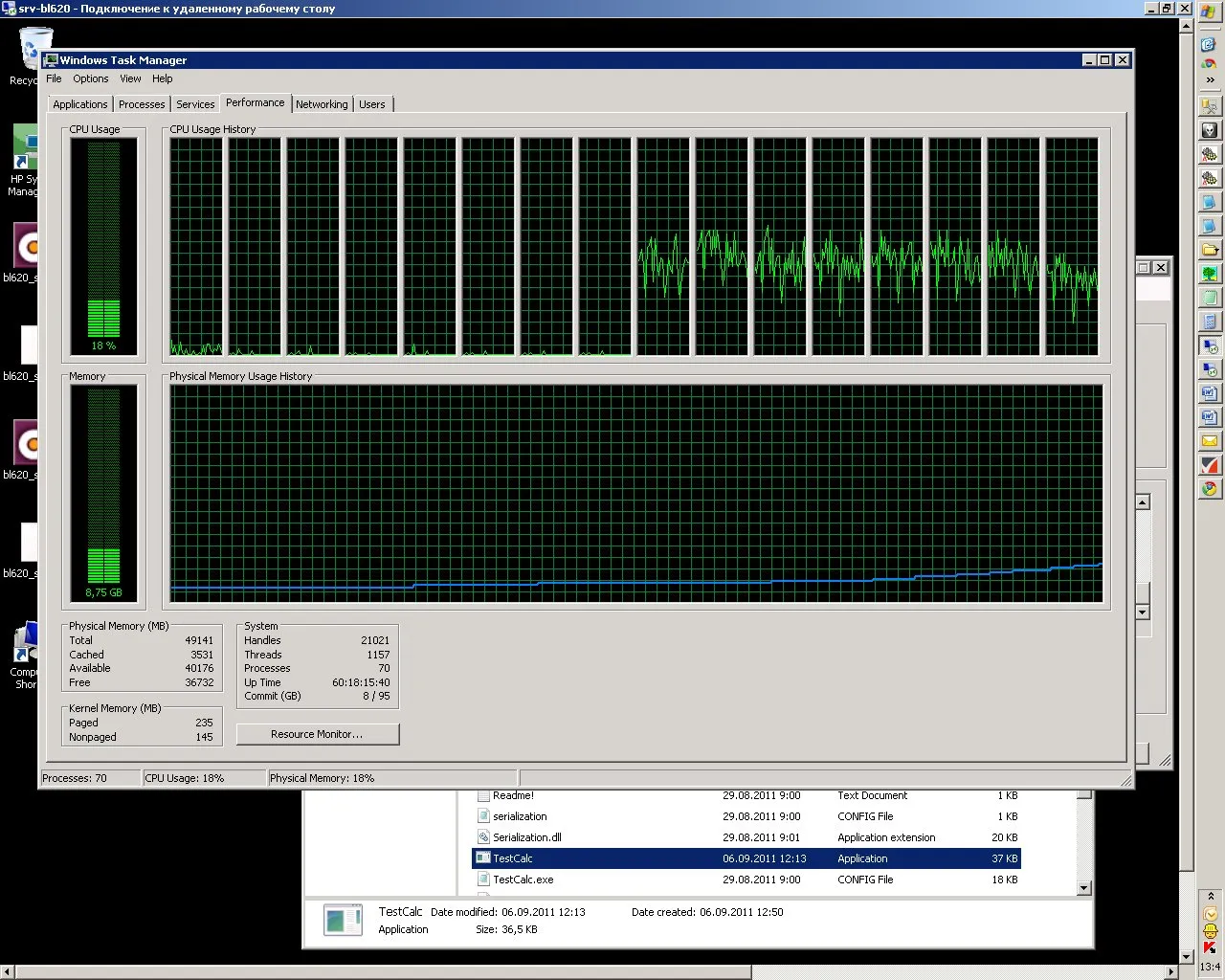
Task: Launch Chrome from the Quick Launch bar
Action: (1210, 63)
